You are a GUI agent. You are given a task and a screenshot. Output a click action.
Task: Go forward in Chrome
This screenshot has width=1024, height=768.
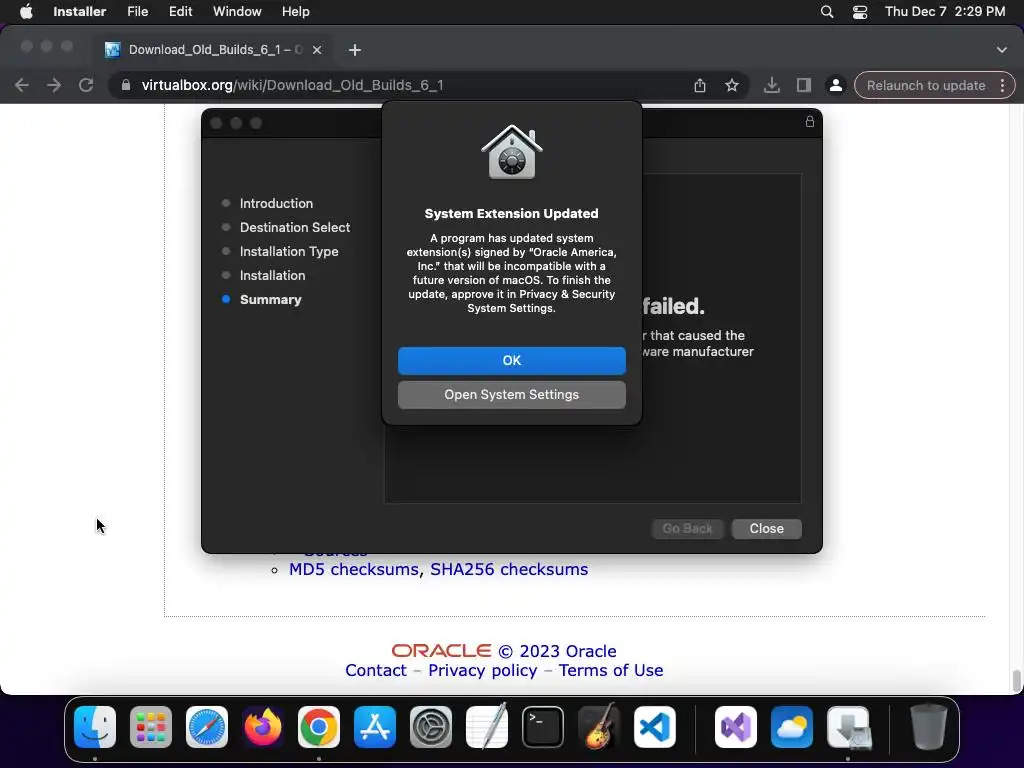coord(54,85)
